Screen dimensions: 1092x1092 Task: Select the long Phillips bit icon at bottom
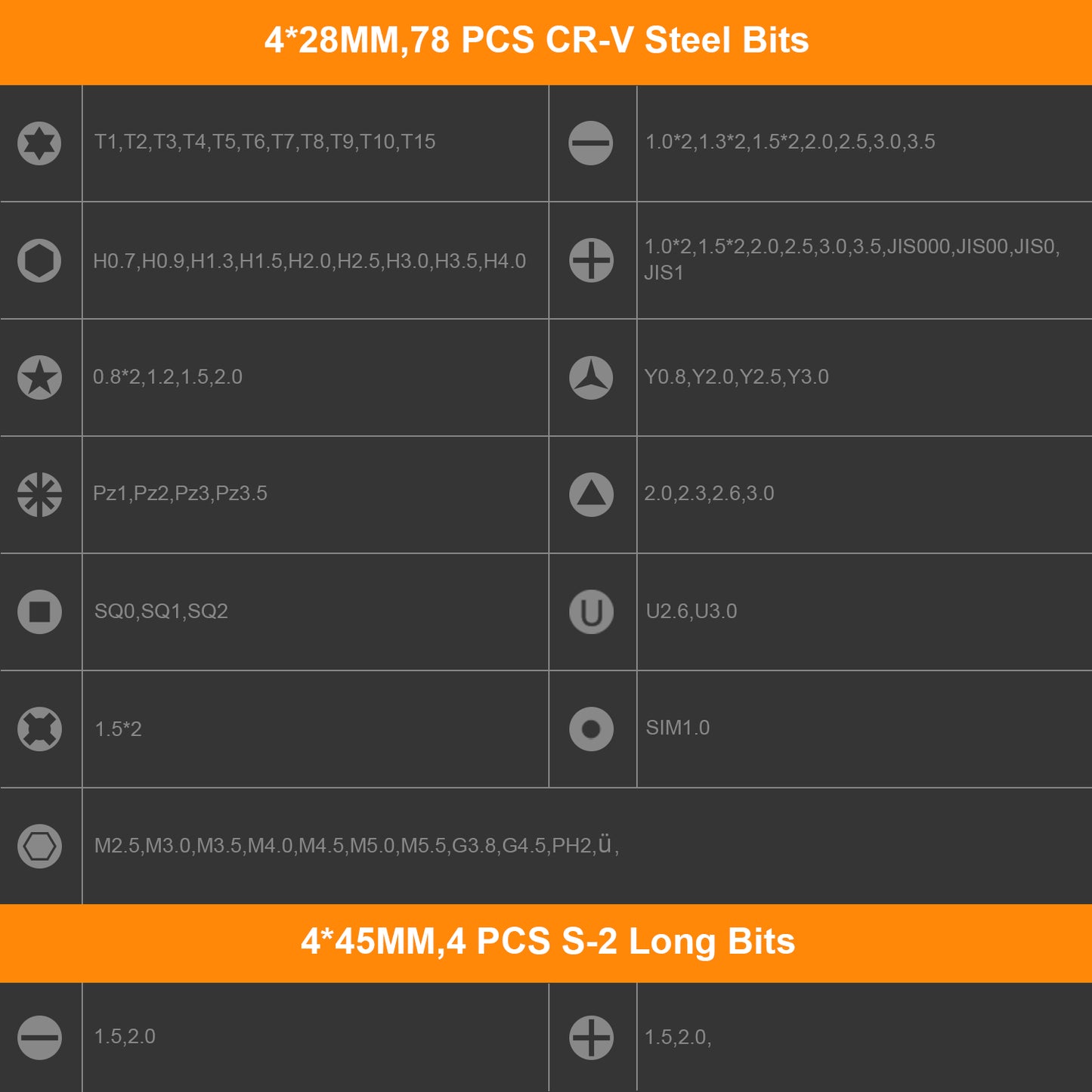(591, 1037)
